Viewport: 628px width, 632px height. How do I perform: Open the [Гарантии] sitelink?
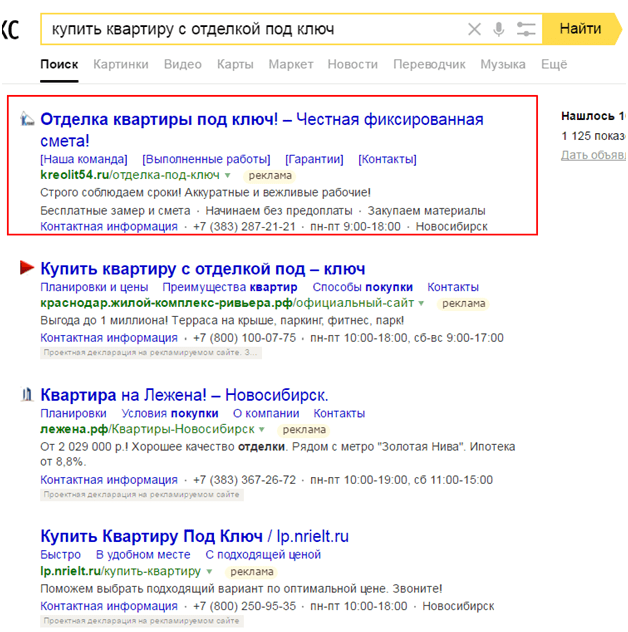tap(314, 159)
